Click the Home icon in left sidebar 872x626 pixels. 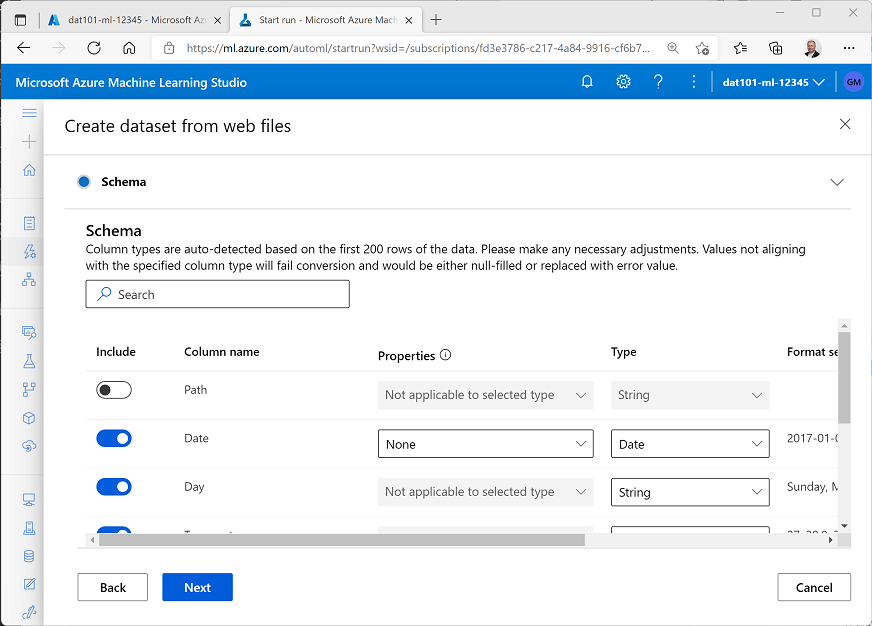pyautogui.click(x=29, y=170)
